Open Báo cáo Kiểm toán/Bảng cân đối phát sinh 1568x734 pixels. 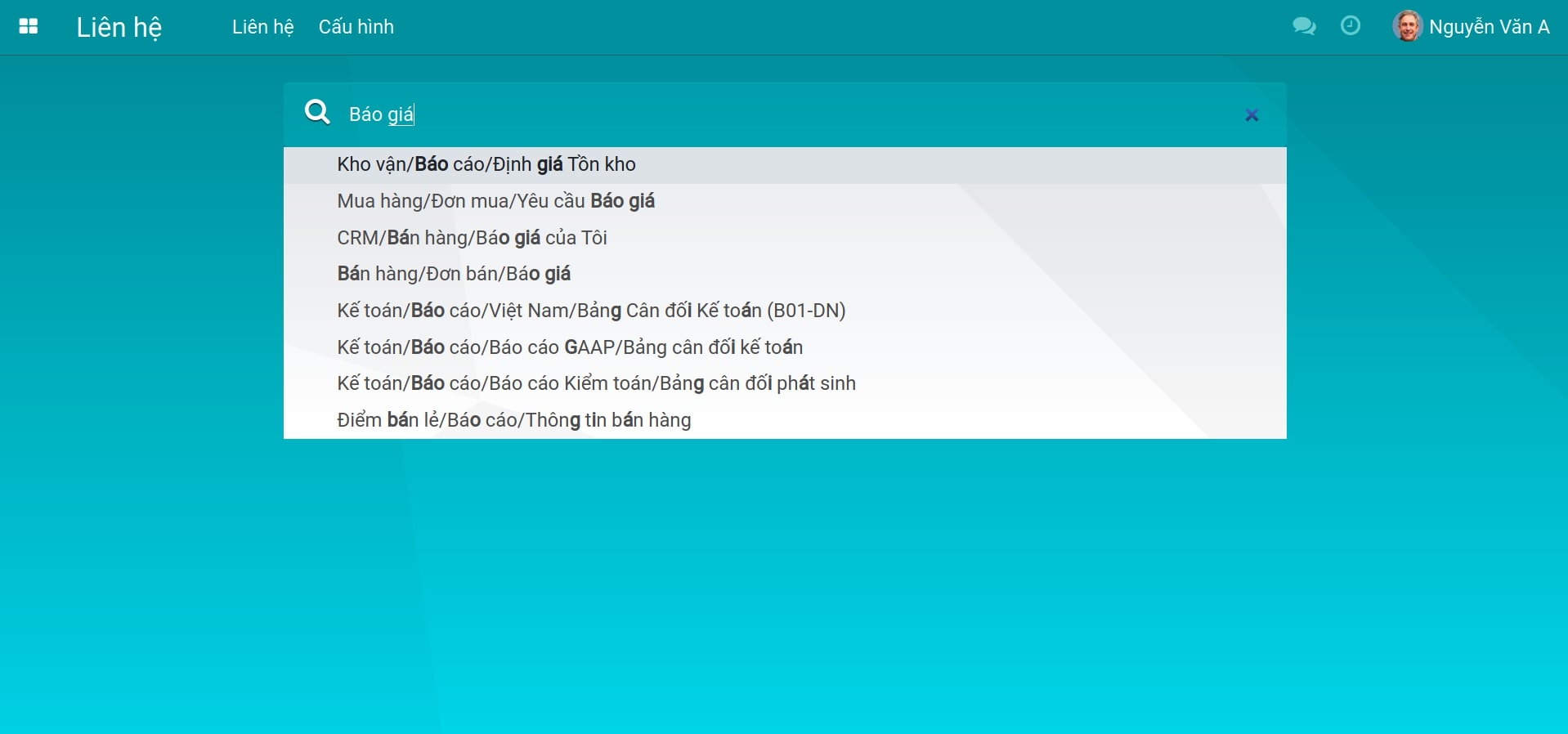coord(596,383)
